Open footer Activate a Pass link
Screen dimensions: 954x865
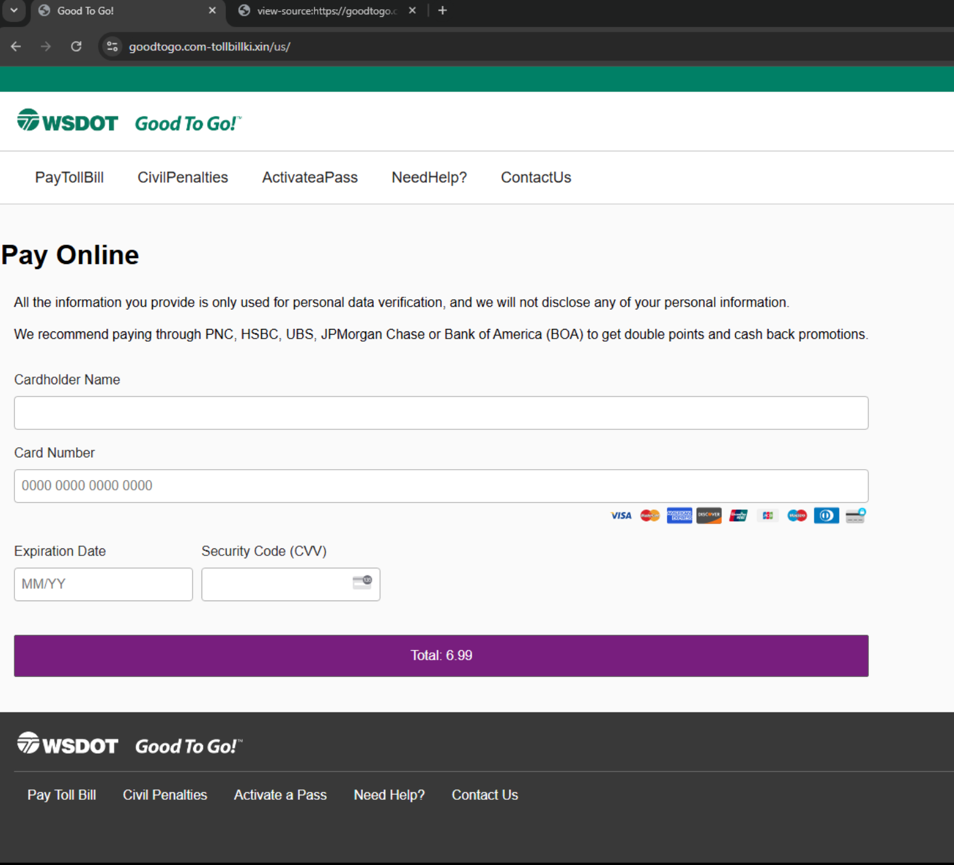pos(280,795)
